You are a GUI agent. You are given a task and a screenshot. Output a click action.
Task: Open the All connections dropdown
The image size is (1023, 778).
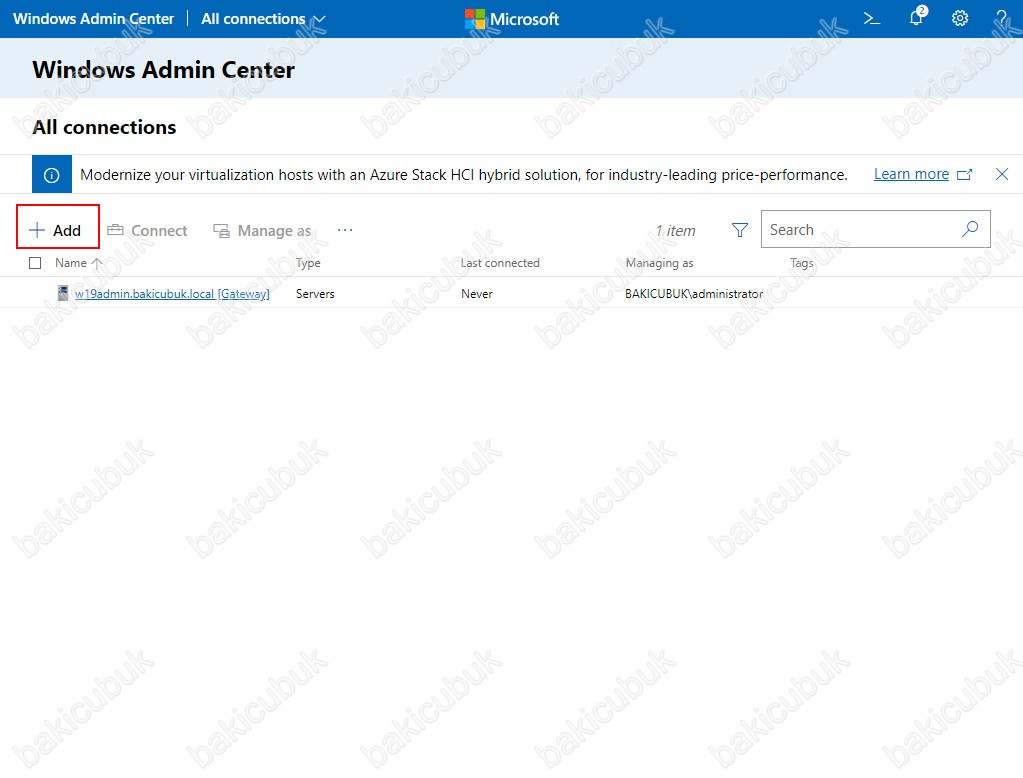click(x=263, y=19)
